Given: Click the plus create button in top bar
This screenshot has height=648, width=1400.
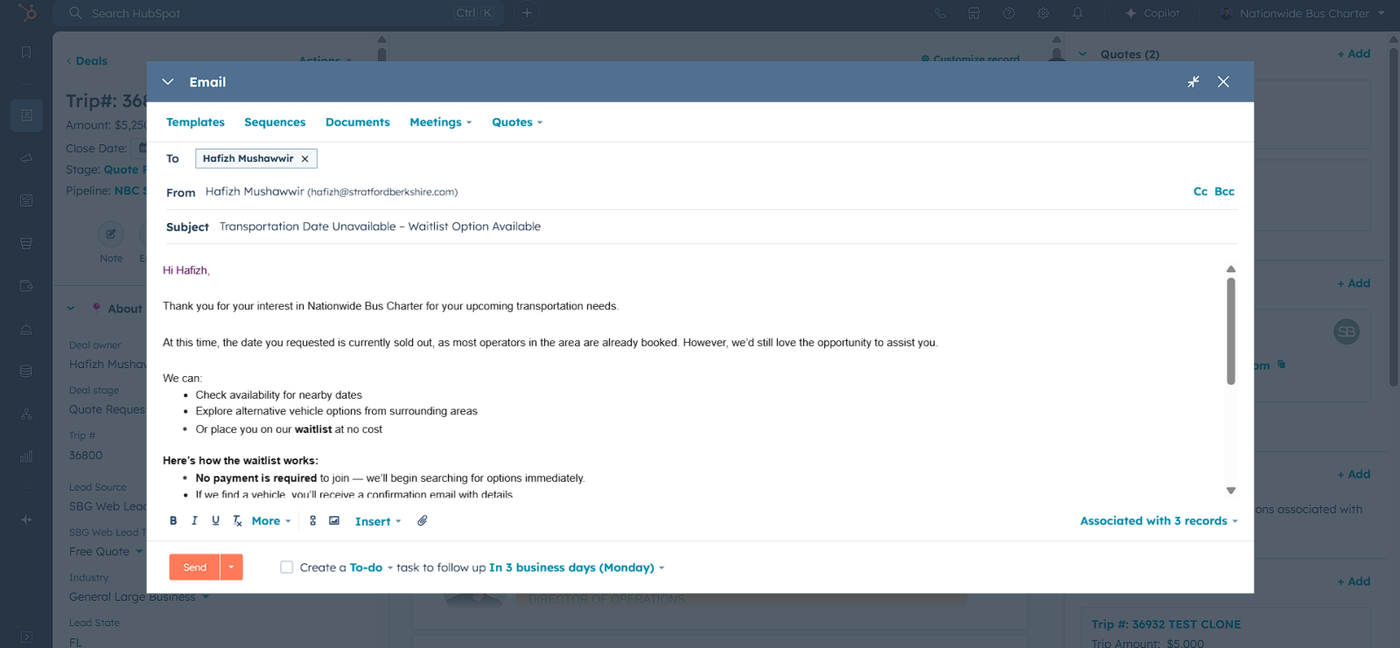Looking at the screenshot, I should click(527, 13).
